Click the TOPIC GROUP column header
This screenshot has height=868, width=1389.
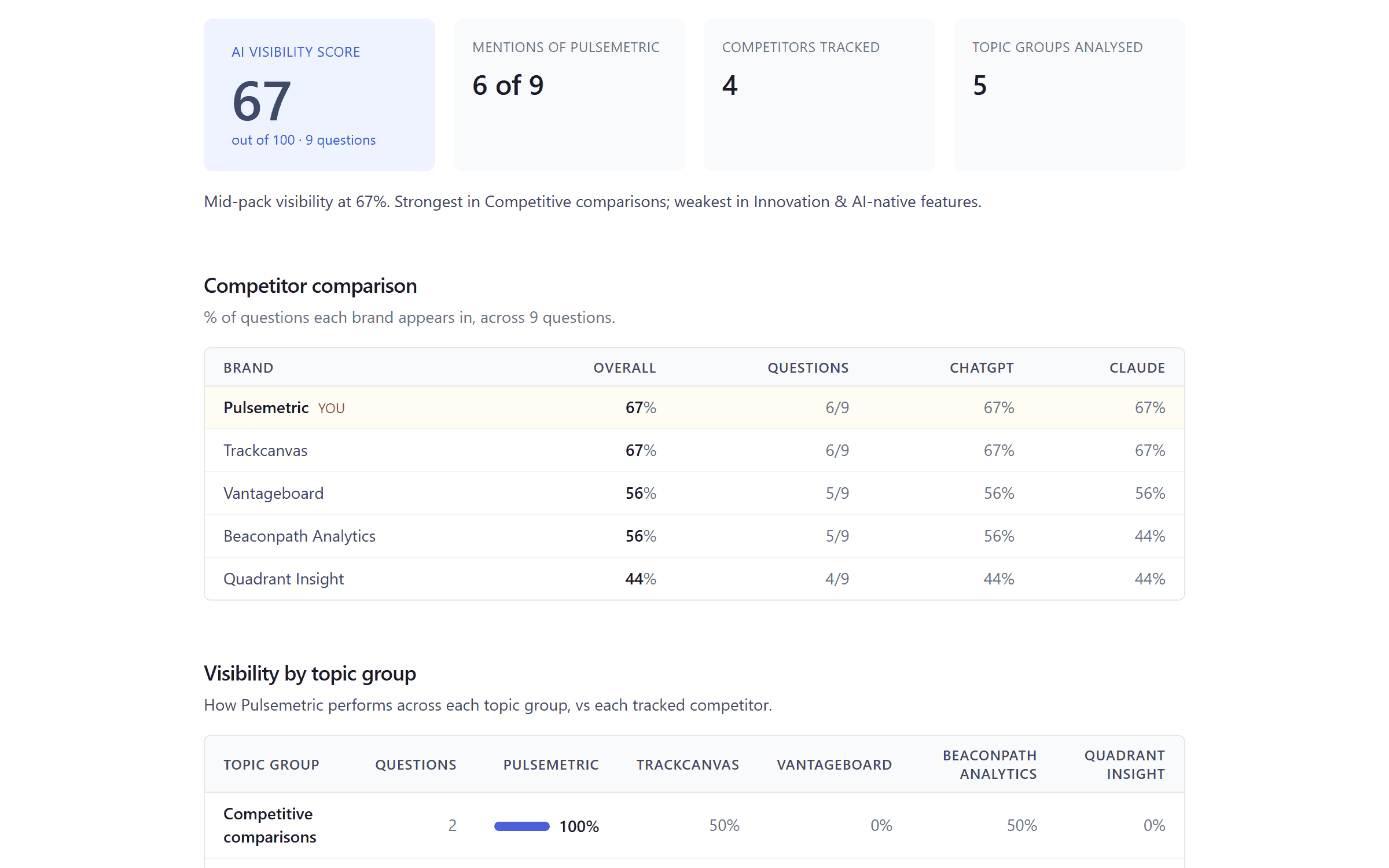tap(271, 765)
